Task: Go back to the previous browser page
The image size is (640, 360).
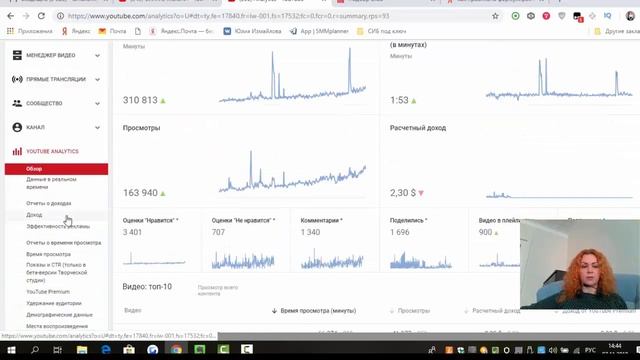Action: point(11,16)
